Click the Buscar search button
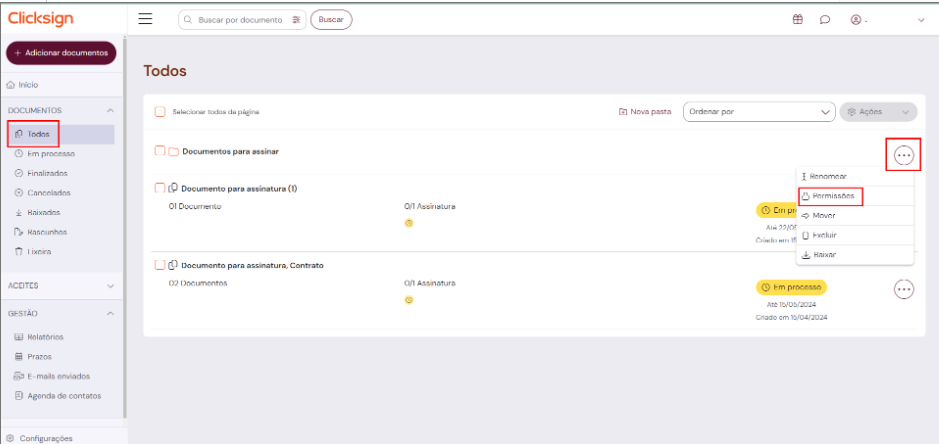Screen dimensions: 939x444 pyautogui.click(x=331, y=19)
